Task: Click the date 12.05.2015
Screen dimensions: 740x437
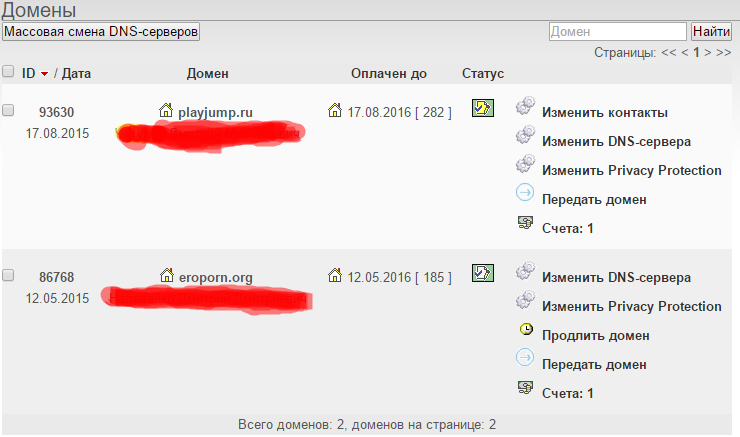Action: point(57,298)
